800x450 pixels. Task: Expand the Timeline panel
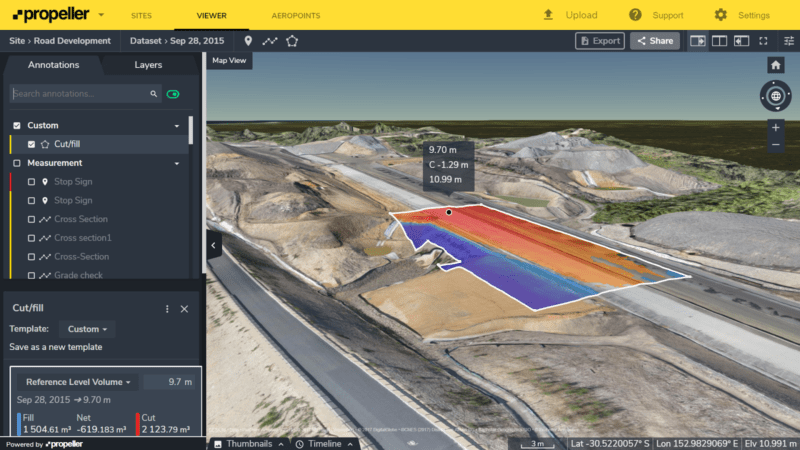[x=324, y=444]
